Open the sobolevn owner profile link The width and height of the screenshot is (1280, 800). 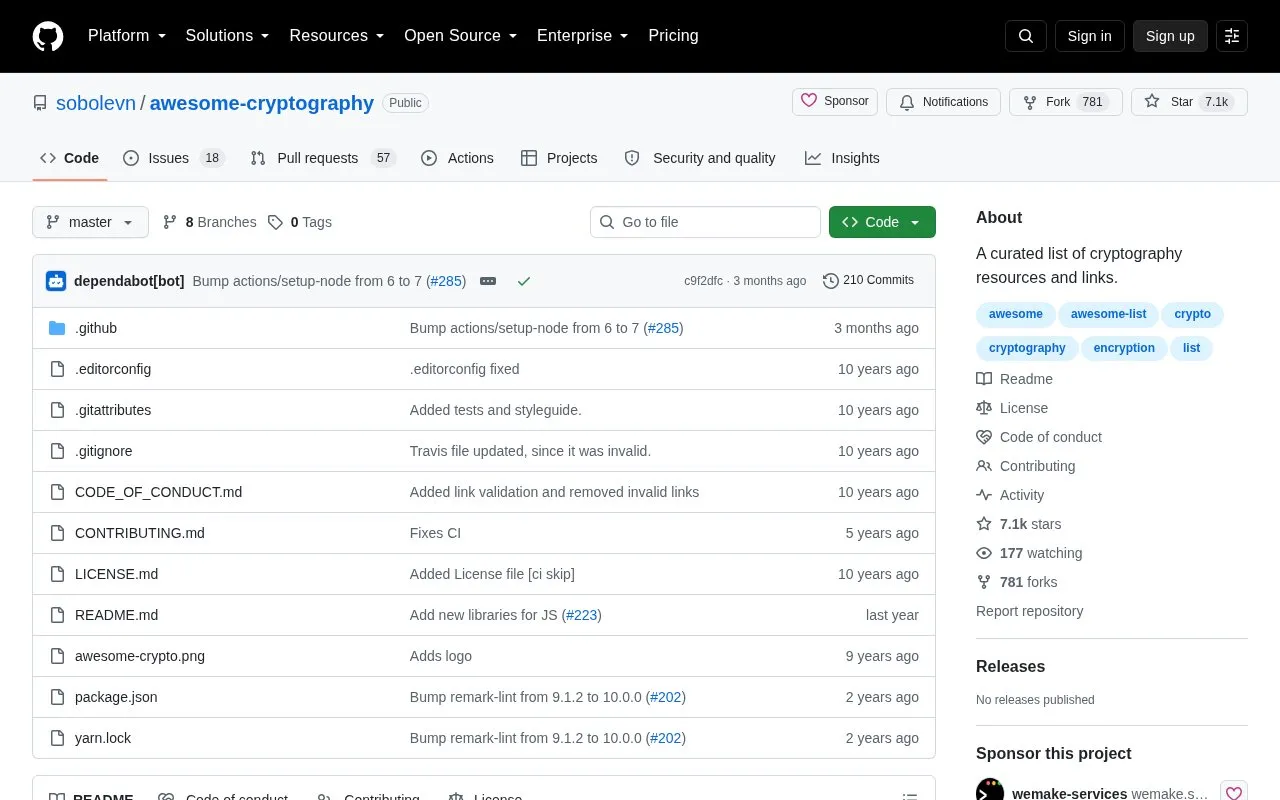(96, 103)
